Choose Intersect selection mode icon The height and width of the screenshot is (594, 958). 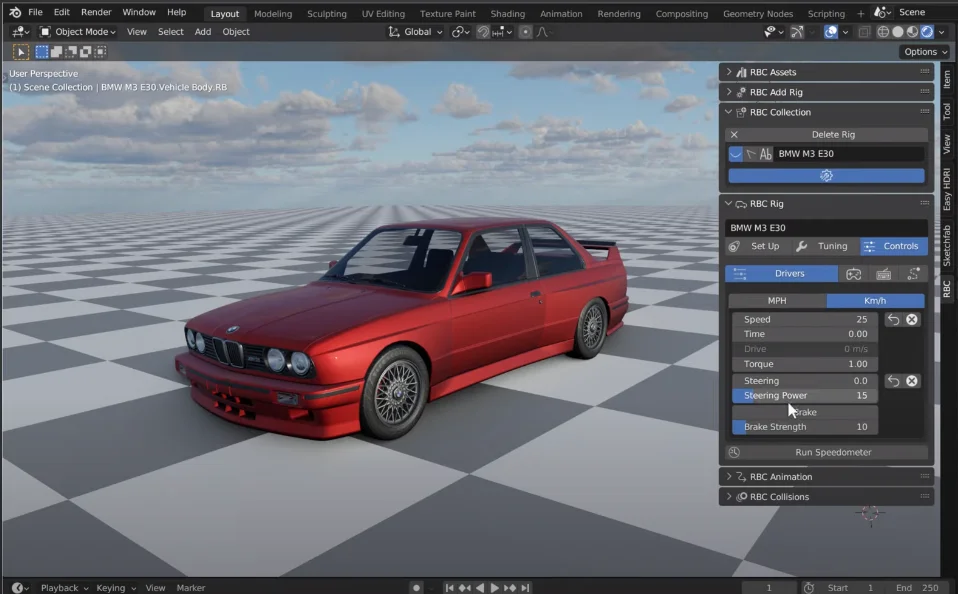click(x=100, y=52)
